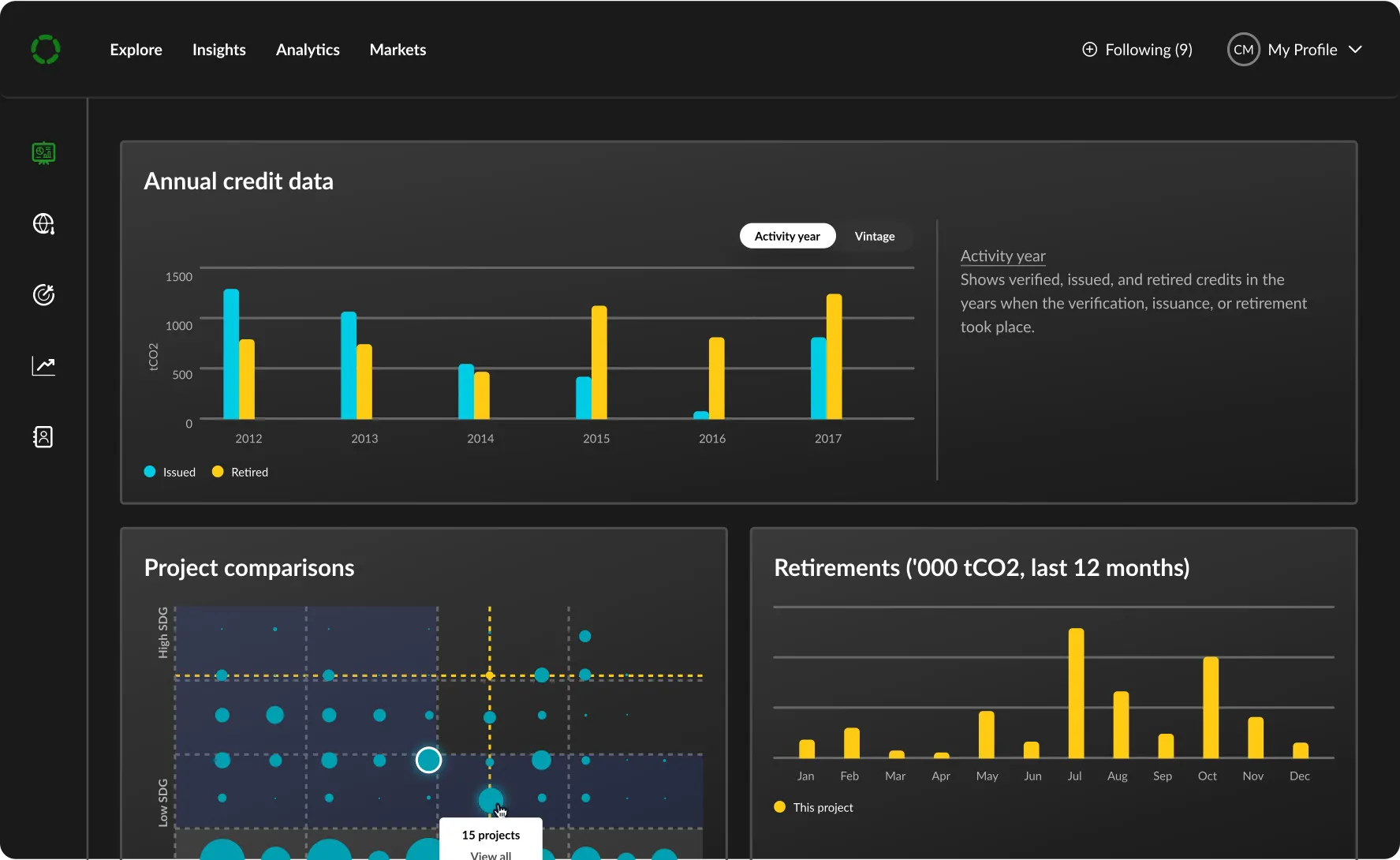The width and height of the screenshot is (1400, 860).
Task: Select the Activity year toggle
Action: (787, 236)
